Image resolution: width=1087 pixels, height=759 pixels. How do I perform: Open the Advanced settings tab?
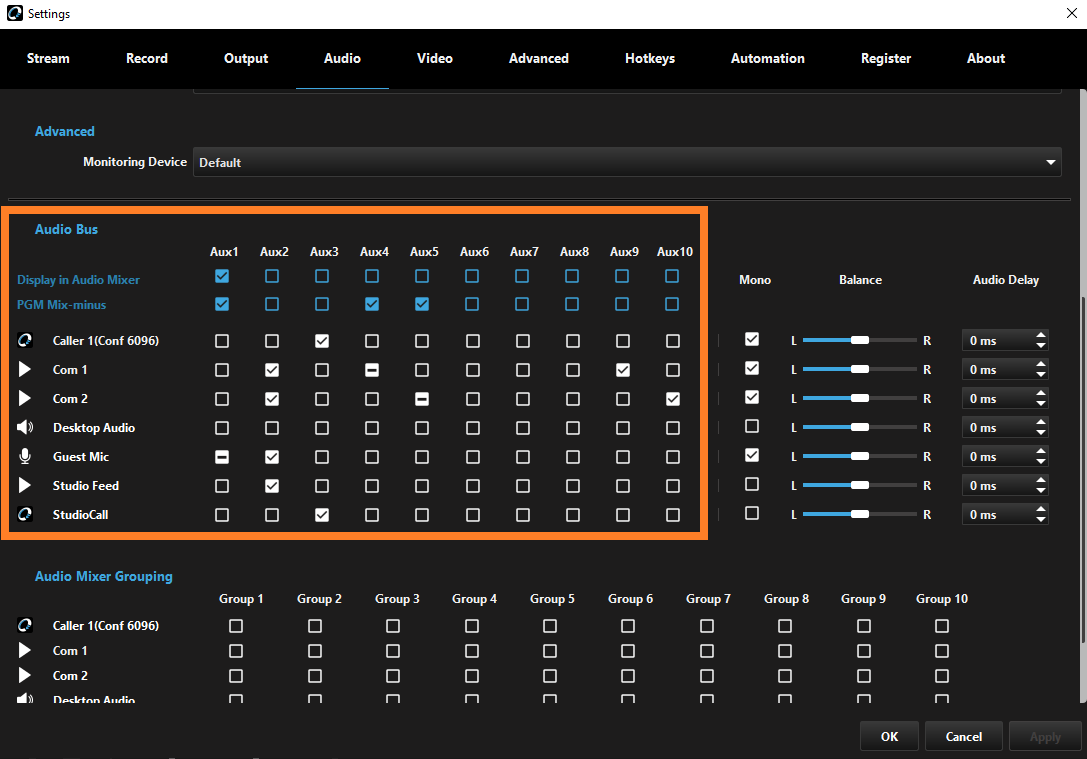click(539, 58)
